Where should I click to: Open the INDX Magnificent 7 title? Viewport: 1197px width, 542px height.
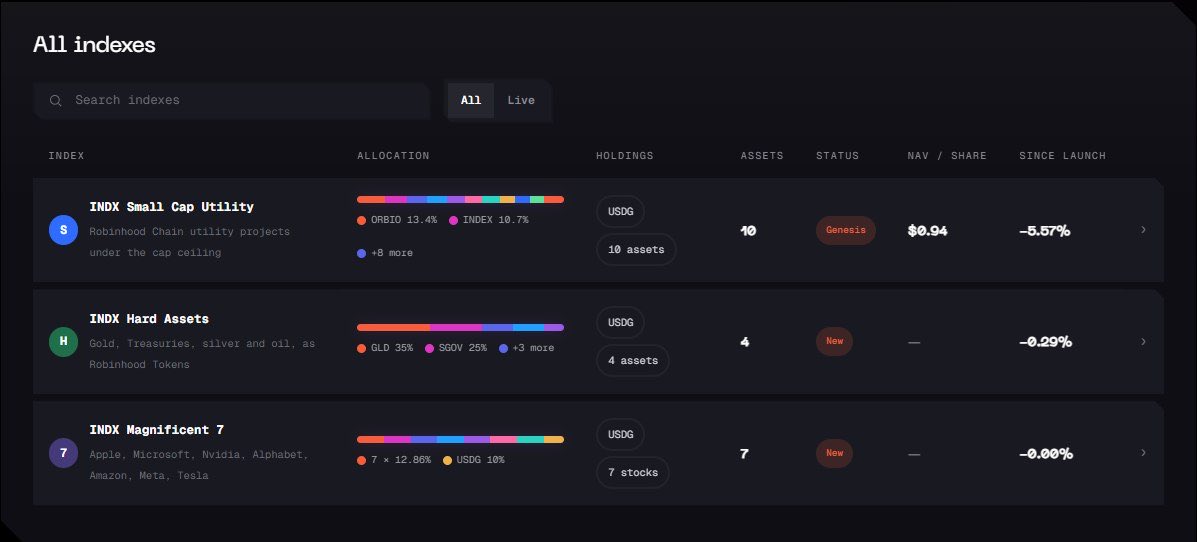[x=156, y=431]
